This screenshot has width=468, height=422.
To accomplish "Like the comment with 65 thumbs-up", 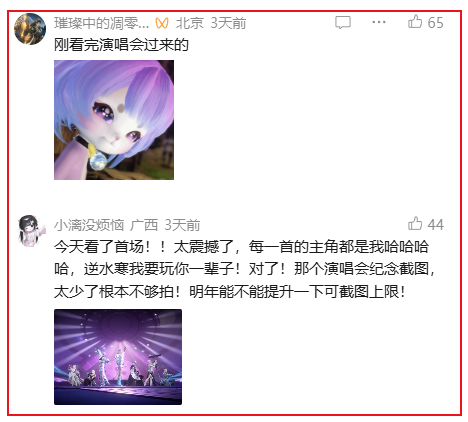I will 415,21.
